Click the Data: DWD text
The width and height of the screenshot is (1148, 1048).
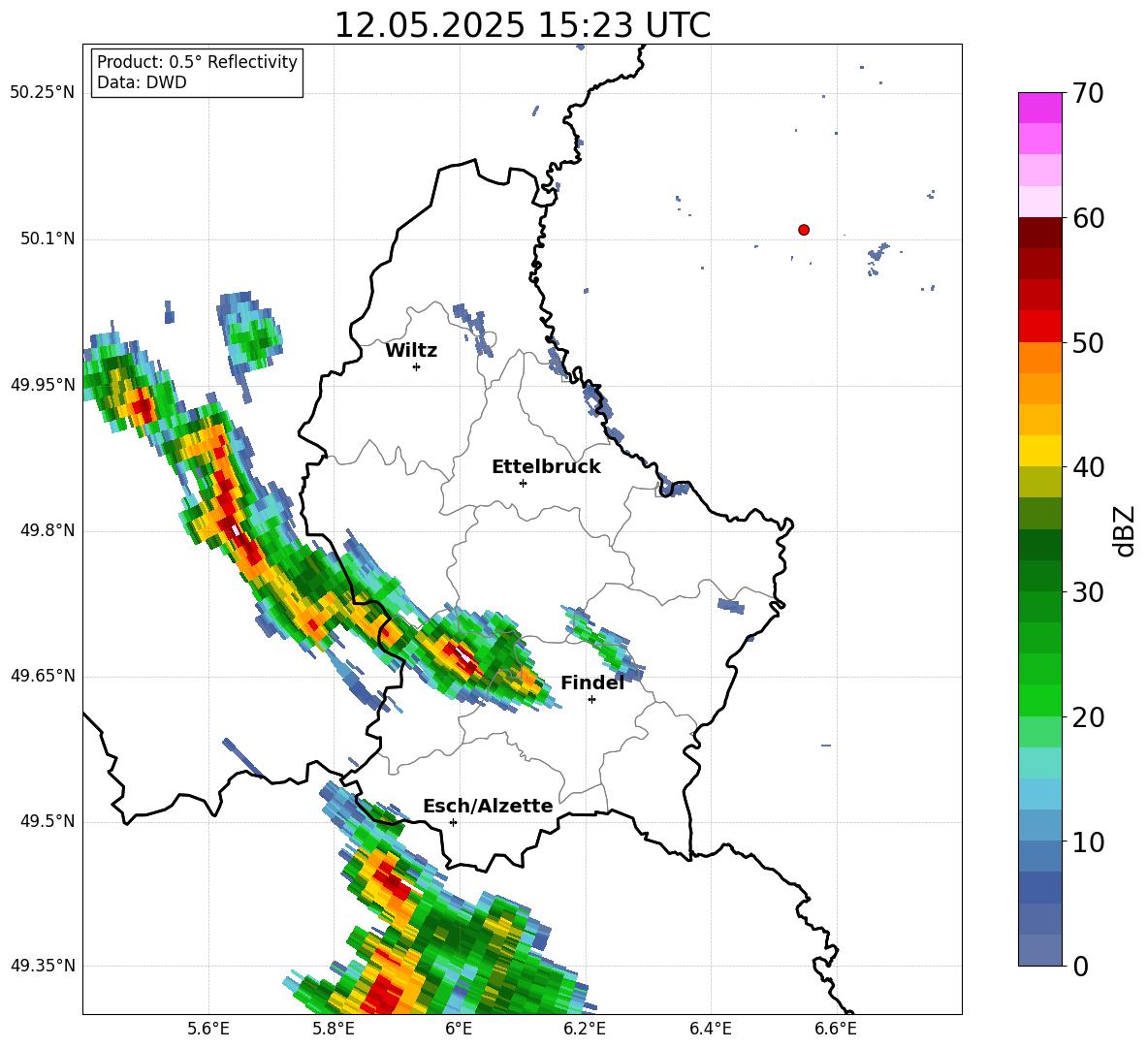pyautogui.click(x=142, y=82)
